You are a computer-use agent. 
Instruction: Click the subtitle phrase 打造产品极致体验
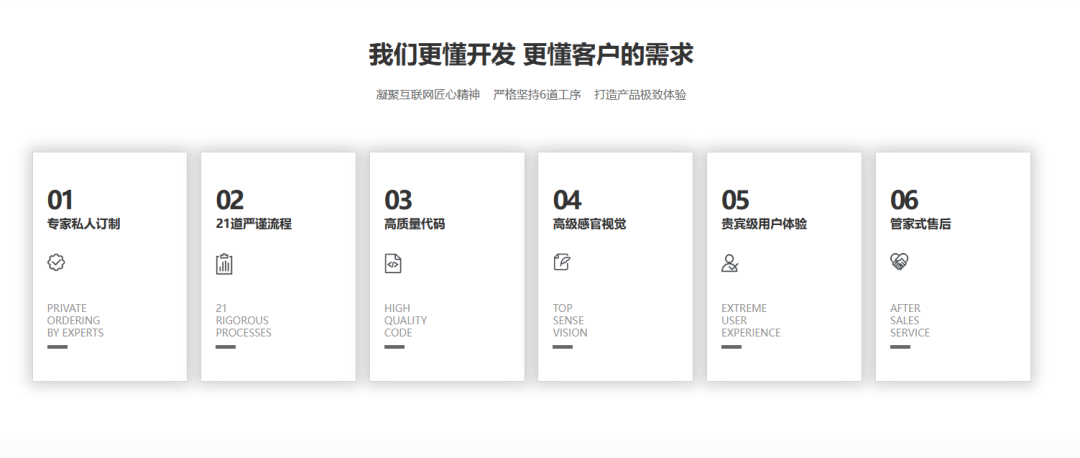[641, 95]
